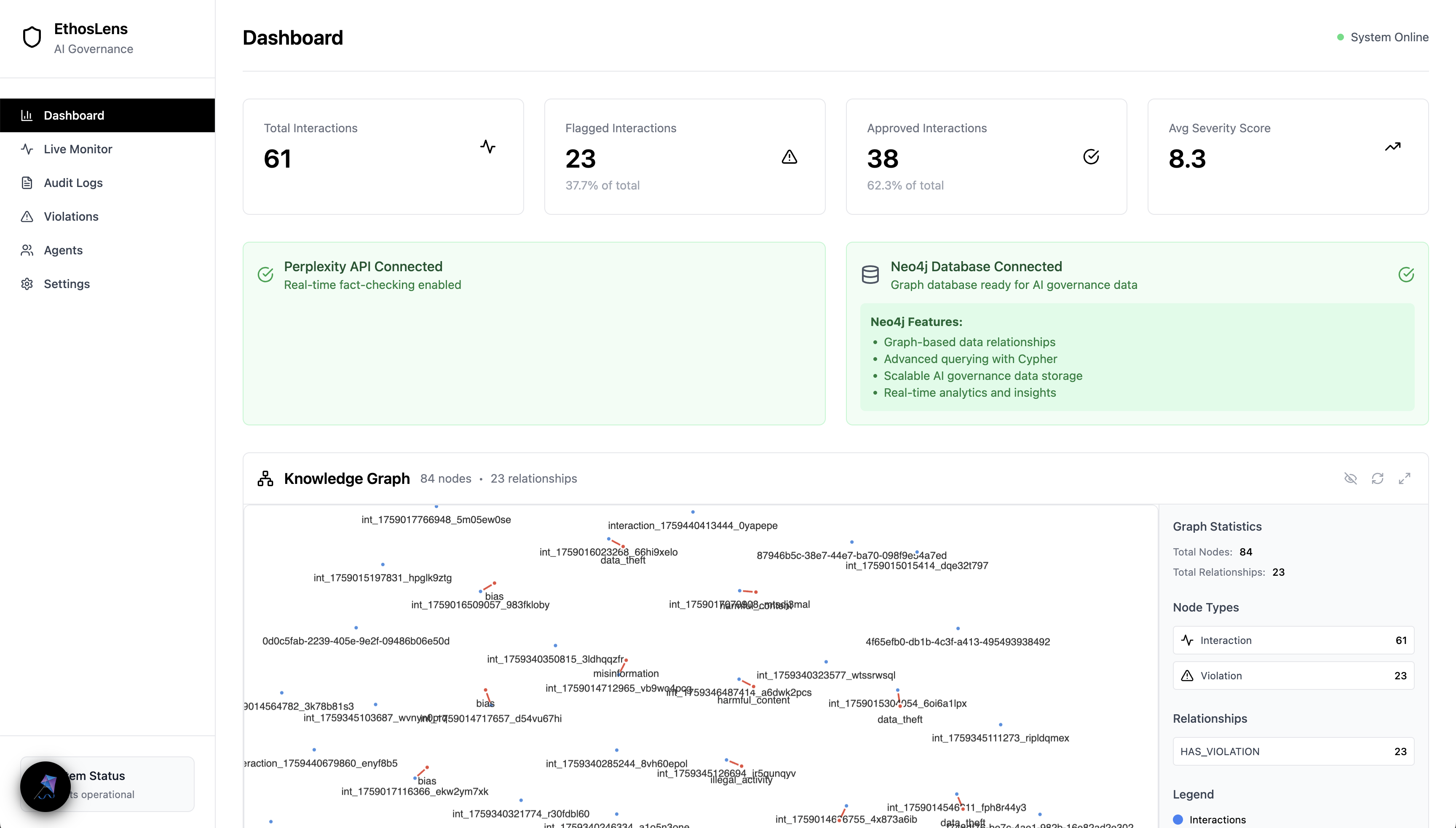Refresh the Knowledge Graph
Image resolution: width=1456 pixels, height=828 pixels.
pos(1378,478)
